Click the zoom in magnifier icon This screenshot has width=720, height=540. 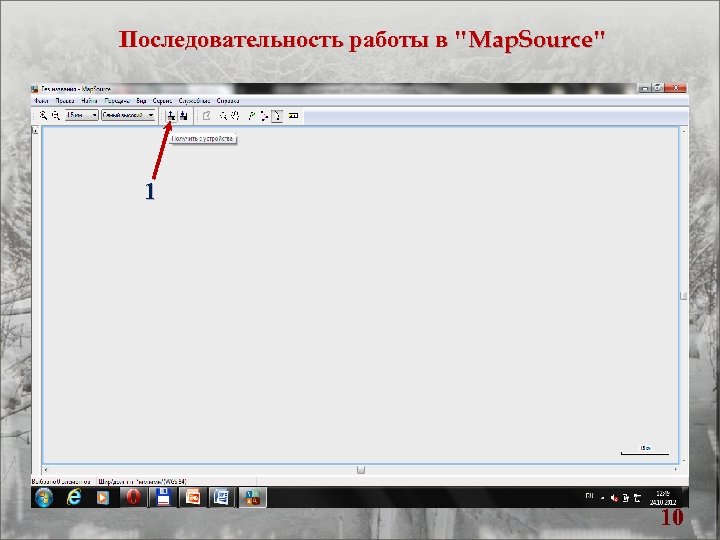(43, 115)
